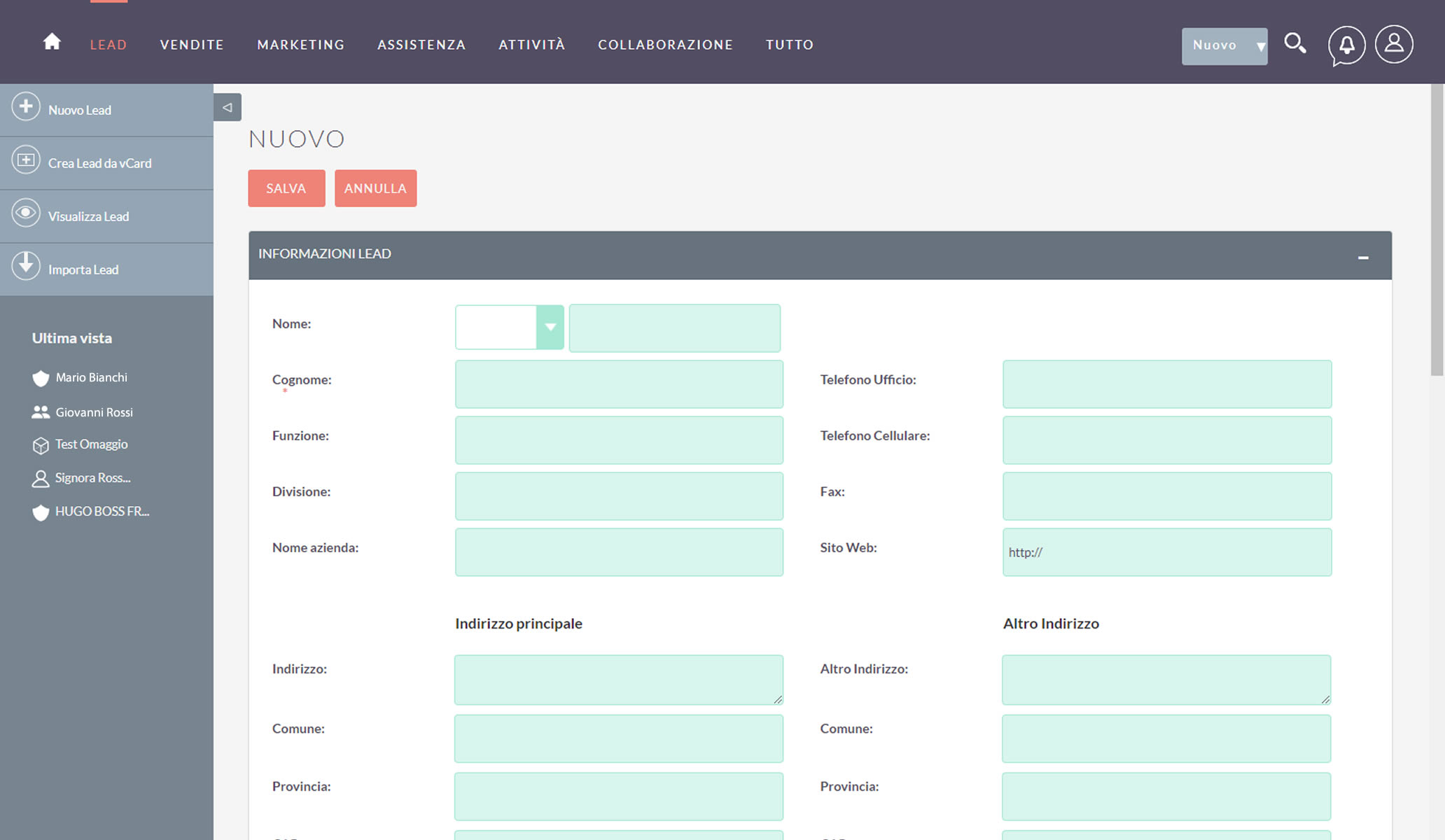Open the notifications bell icon
The width and height of the screenshot is (1445, 840).
[1346, 45]
